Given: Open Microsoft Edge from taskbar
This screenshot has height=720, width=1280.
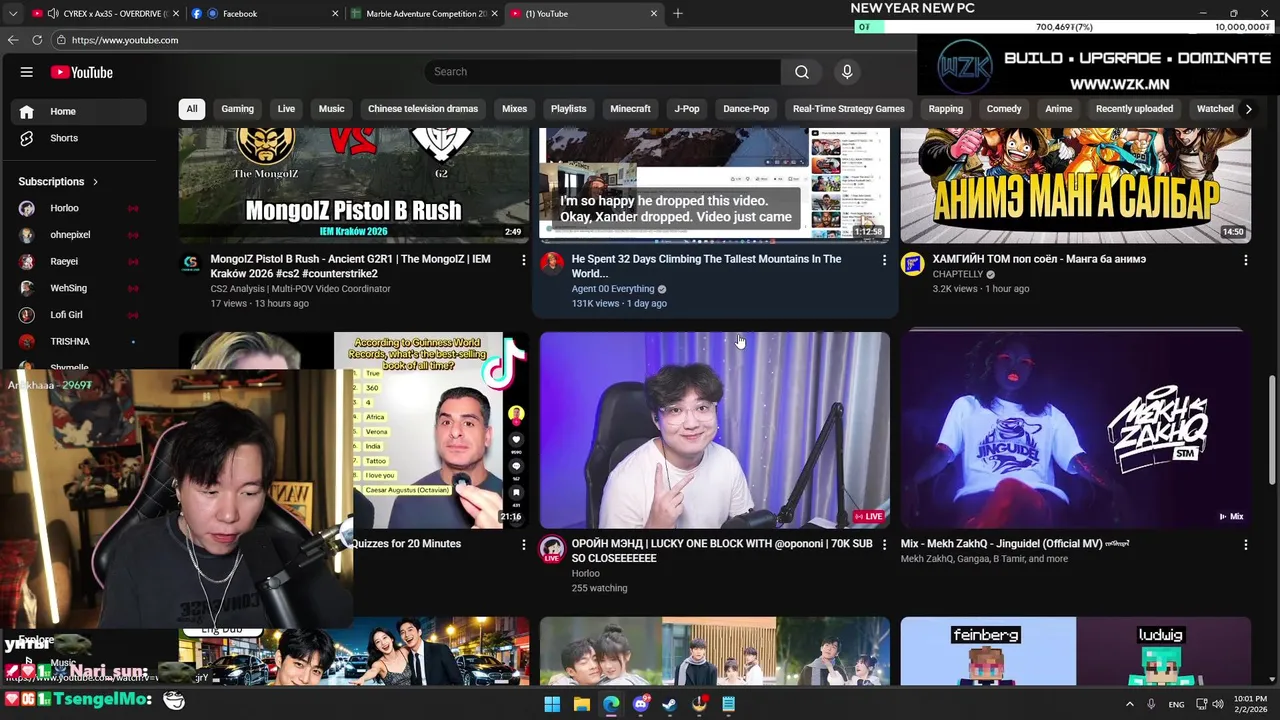Looking at the screenshot, I should (611, 704).
